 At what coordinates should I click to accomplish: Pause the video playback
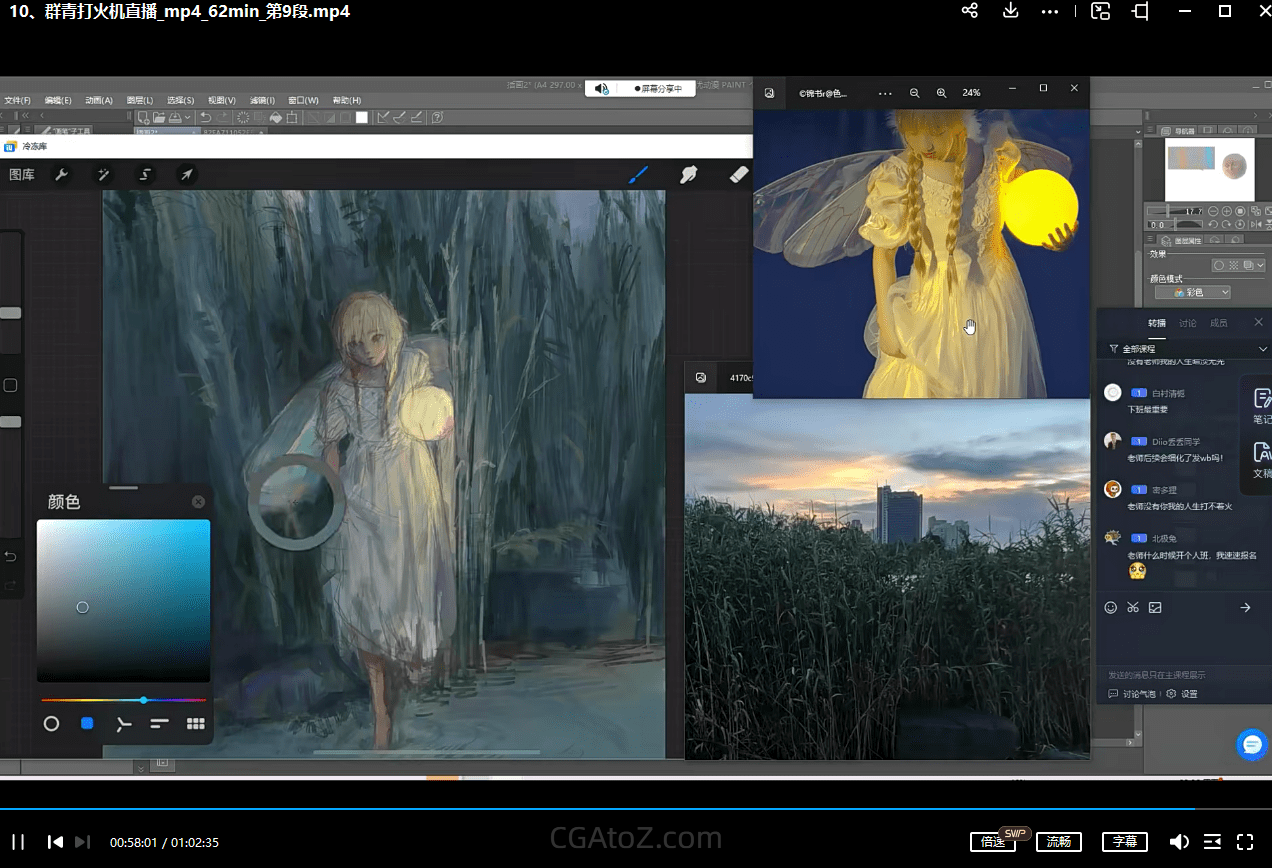(x=18, y=842)
